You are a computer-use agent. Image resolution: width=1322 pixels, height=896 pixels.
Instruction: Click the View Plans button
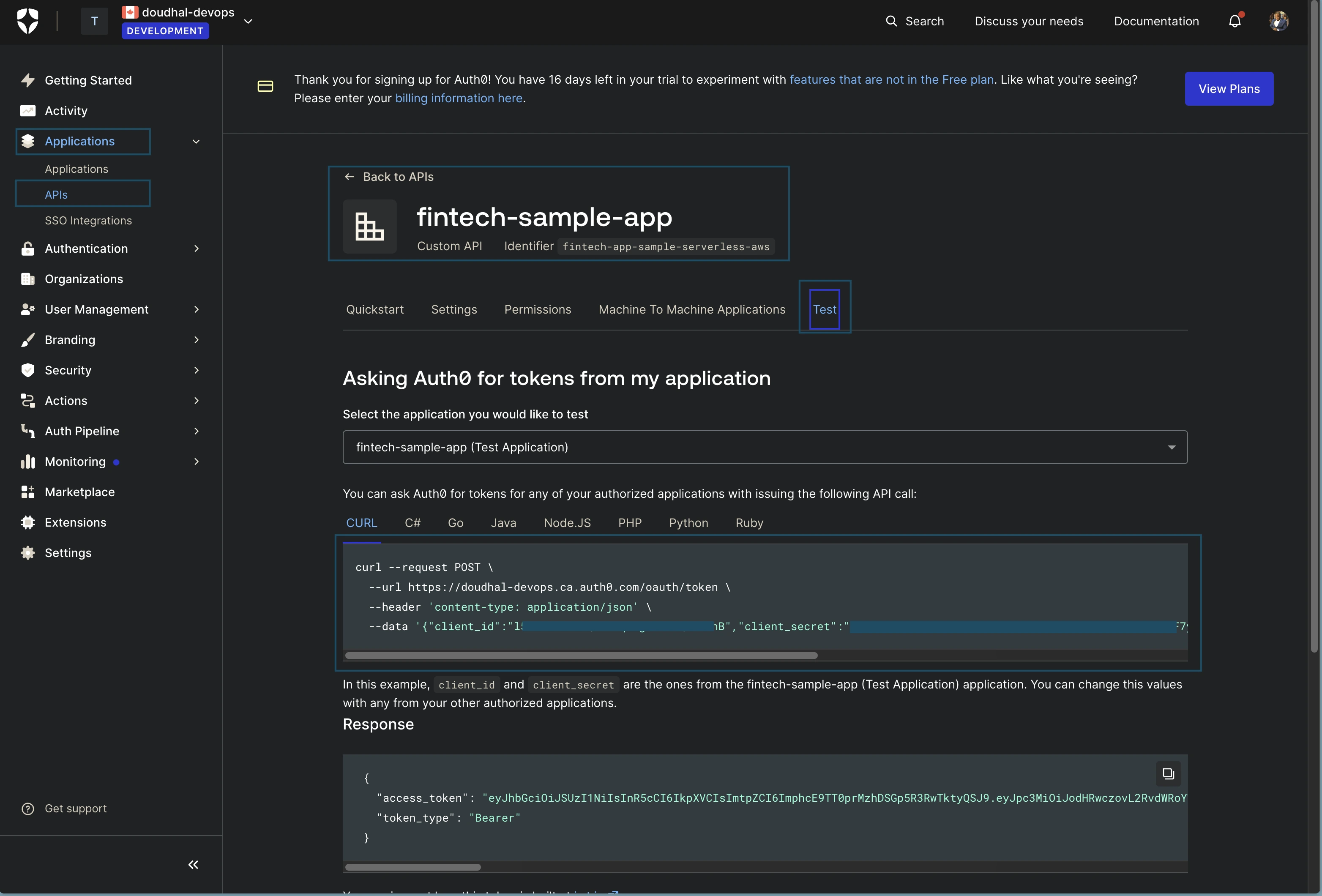pos(1229,89)
